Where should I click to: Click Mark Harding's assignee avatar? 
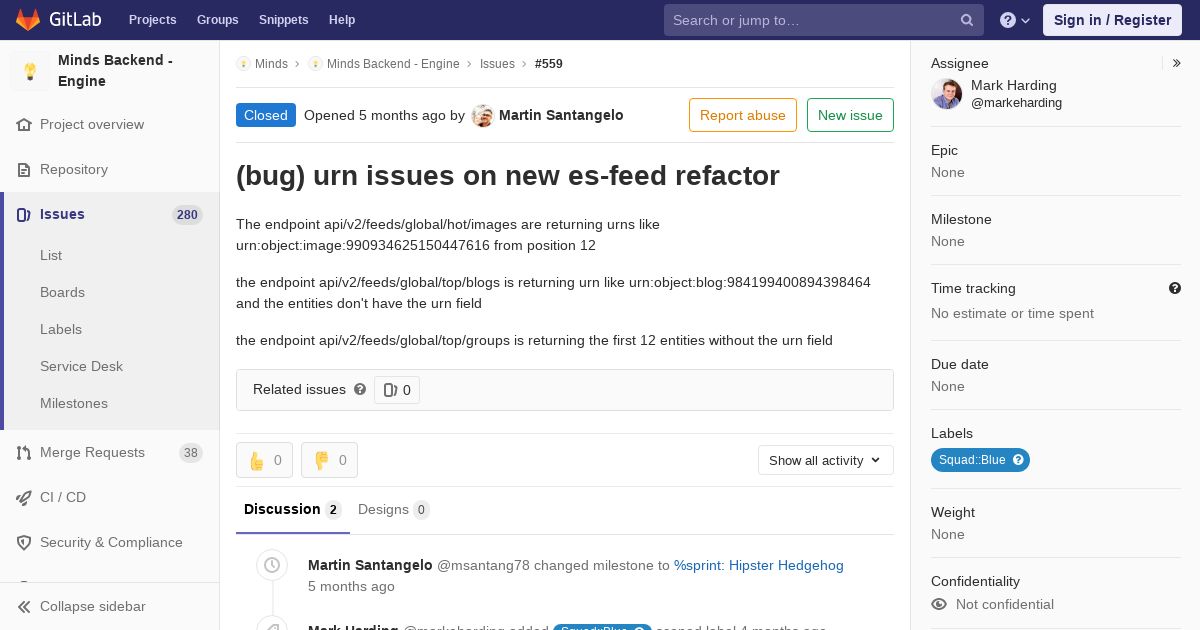coord(946,94)
